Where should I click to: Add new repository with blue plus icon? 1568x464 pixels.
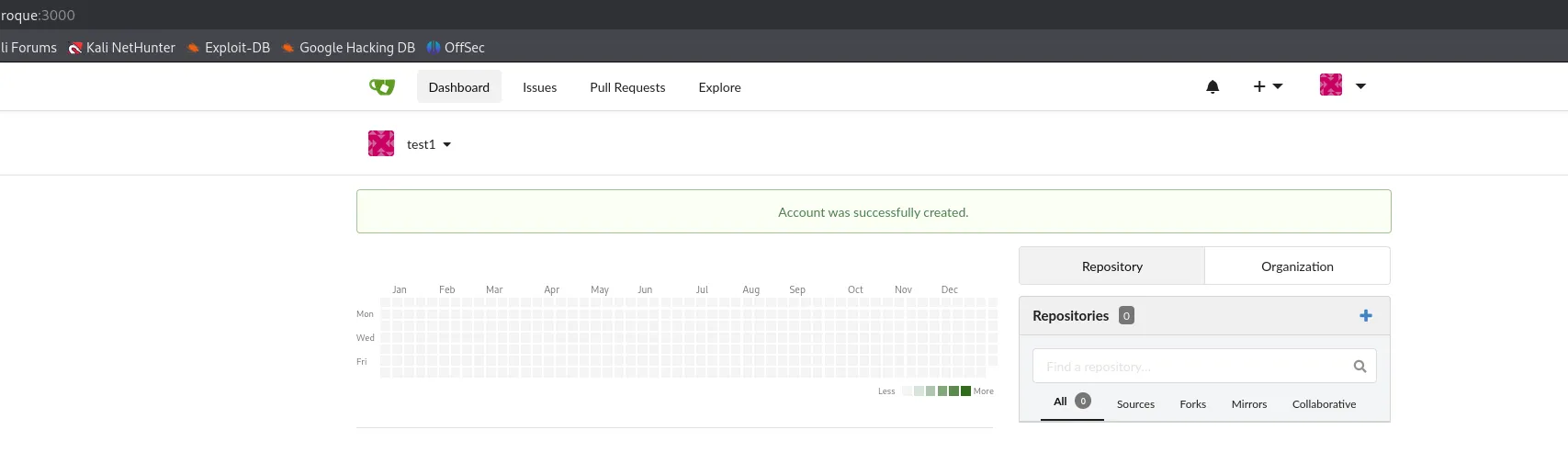1366,315
